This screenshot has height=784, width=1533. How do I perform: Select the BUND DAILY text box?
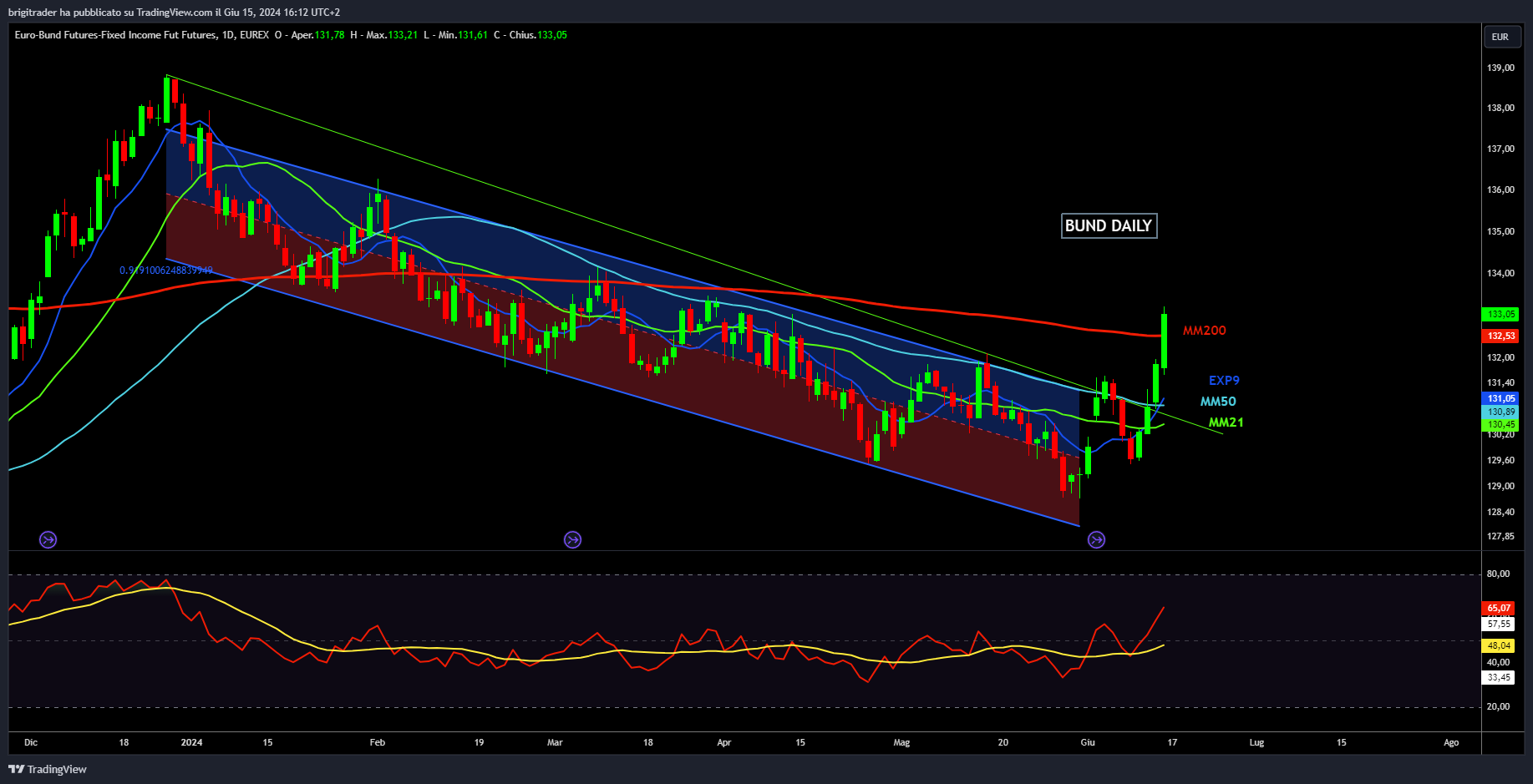pyautogui.click(x=1109, y=225)
